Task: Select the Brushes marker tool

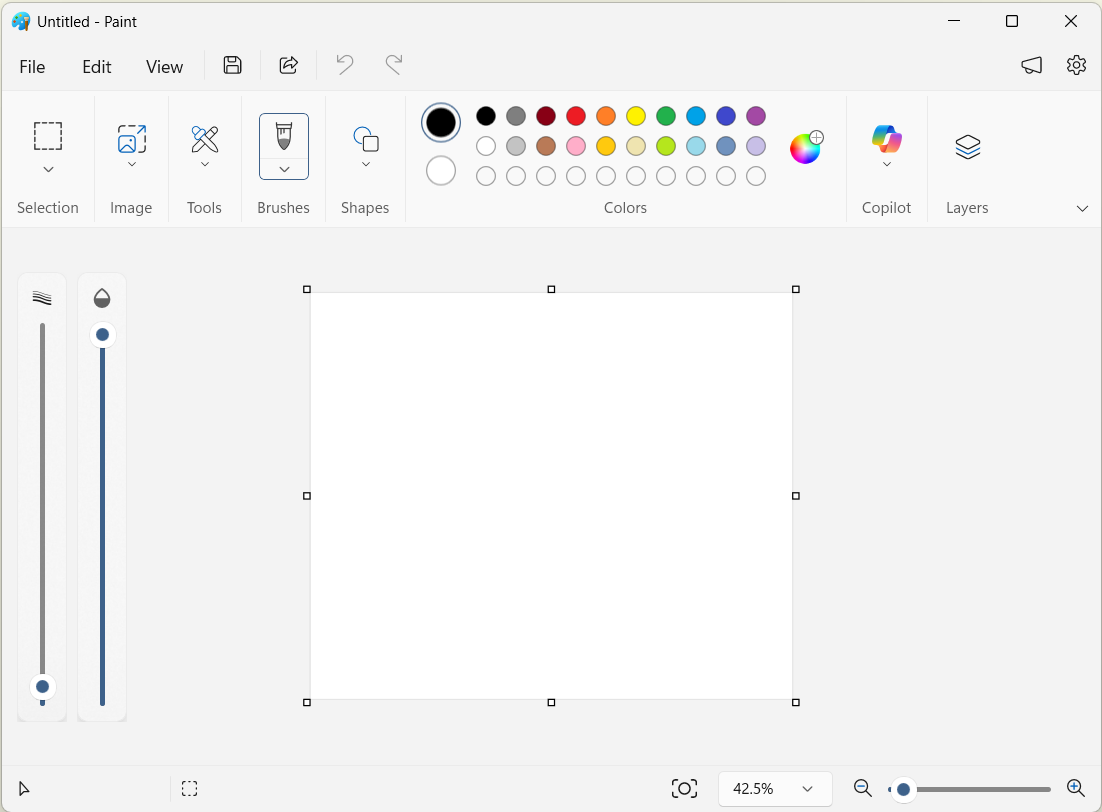Action: point(284,136)
